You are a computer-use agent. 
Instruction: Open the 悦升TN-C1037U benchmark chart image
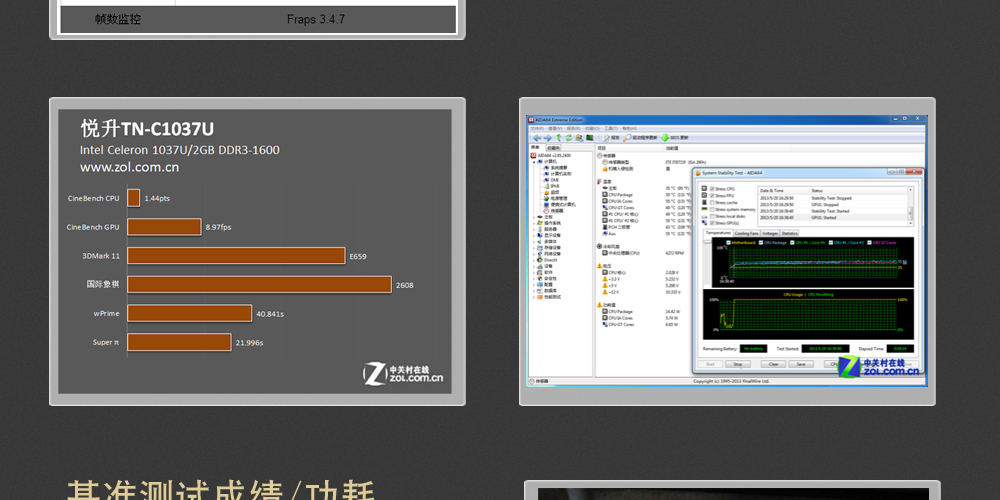coord(257,251)
